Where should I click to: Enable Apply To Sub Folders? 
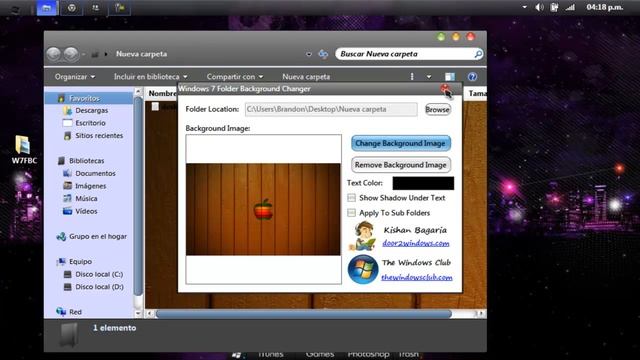[x=351, y=213]
